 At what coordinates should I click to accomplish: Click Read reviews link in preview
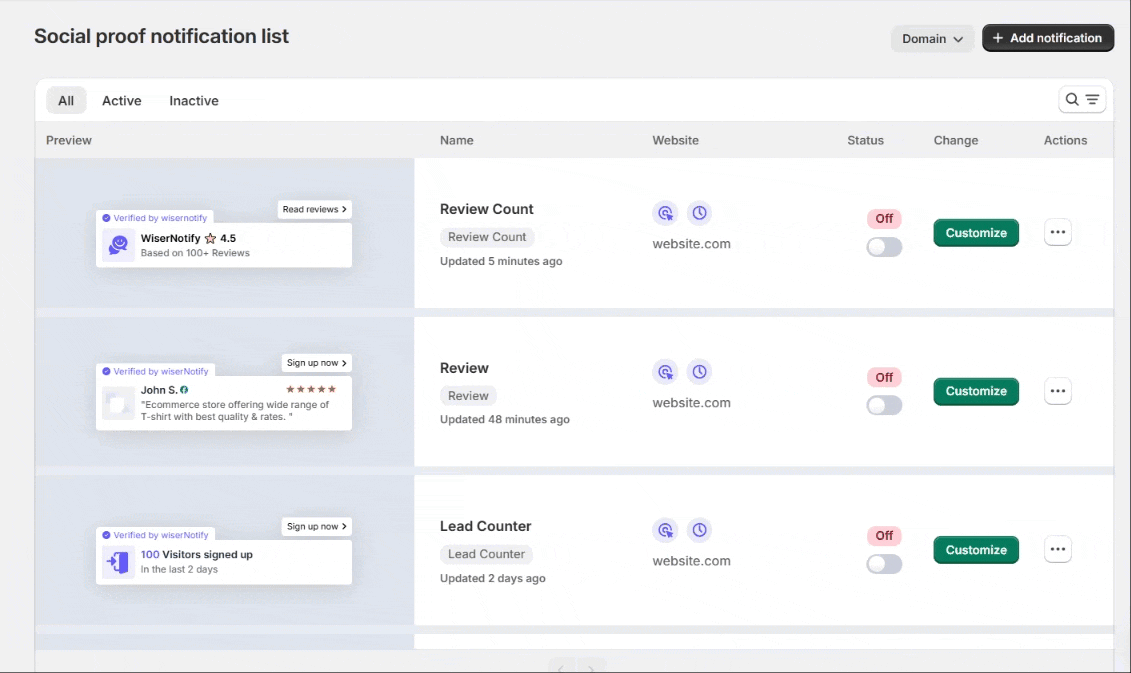(x=314, y=210)
